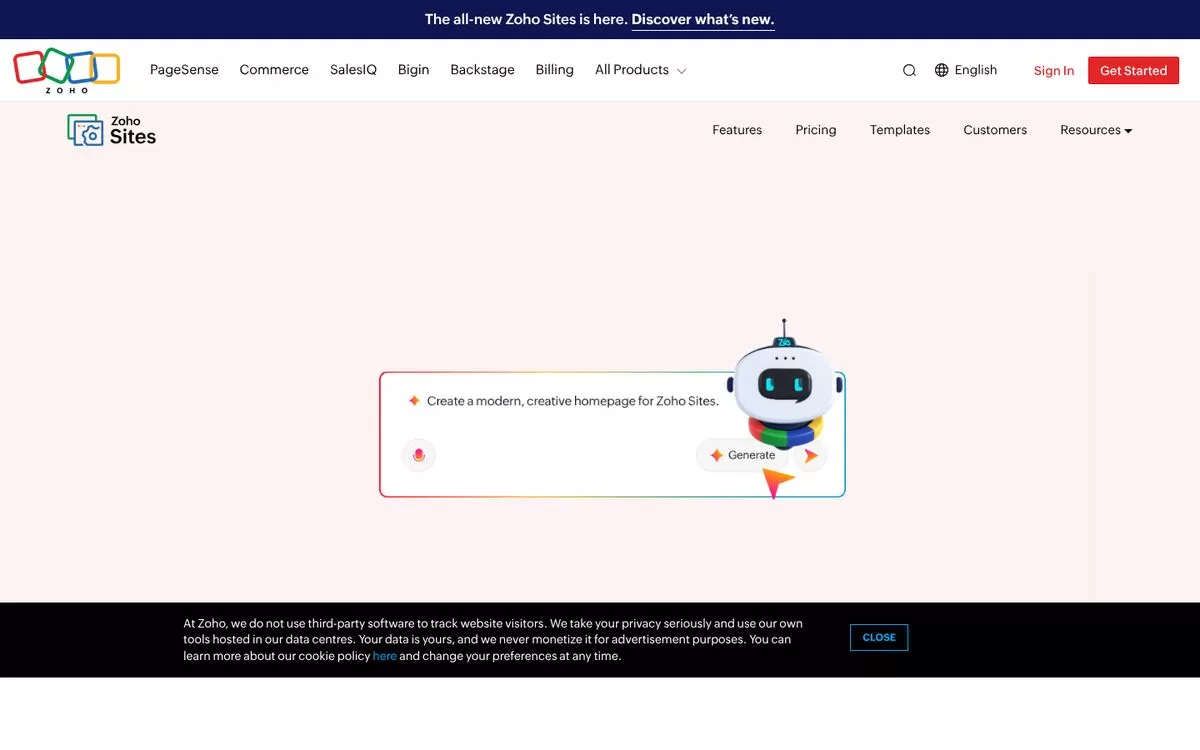Expand the All Products dropdown
Screen dimensions: 1200x750
(640, 70)
